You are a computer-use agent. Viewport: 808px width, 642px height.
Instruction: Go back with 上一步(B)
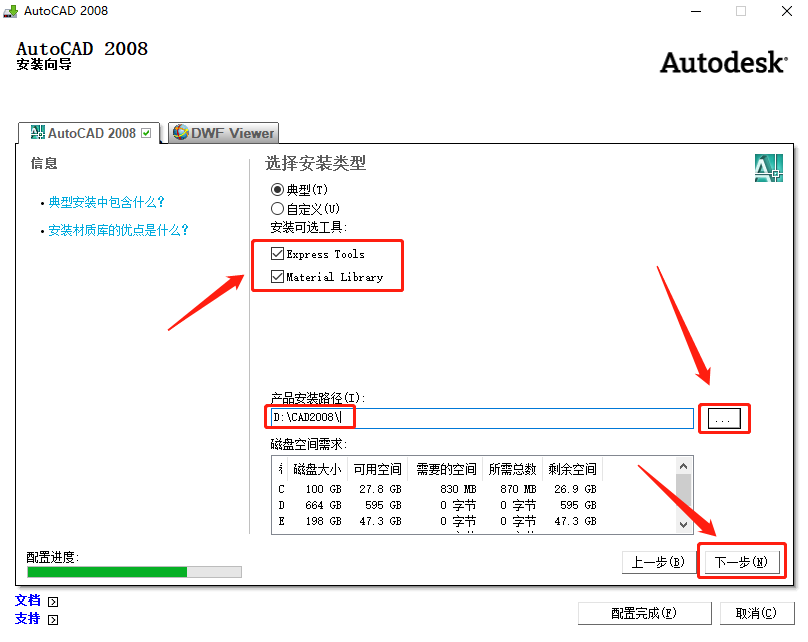pyautogui.click(x=658, y=562)
